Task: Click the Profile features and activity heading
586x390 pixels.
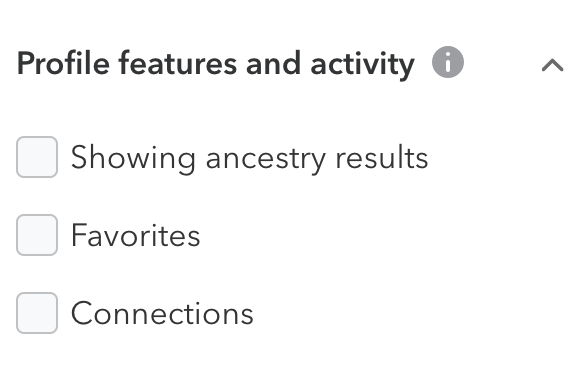Action: (216, 64)
